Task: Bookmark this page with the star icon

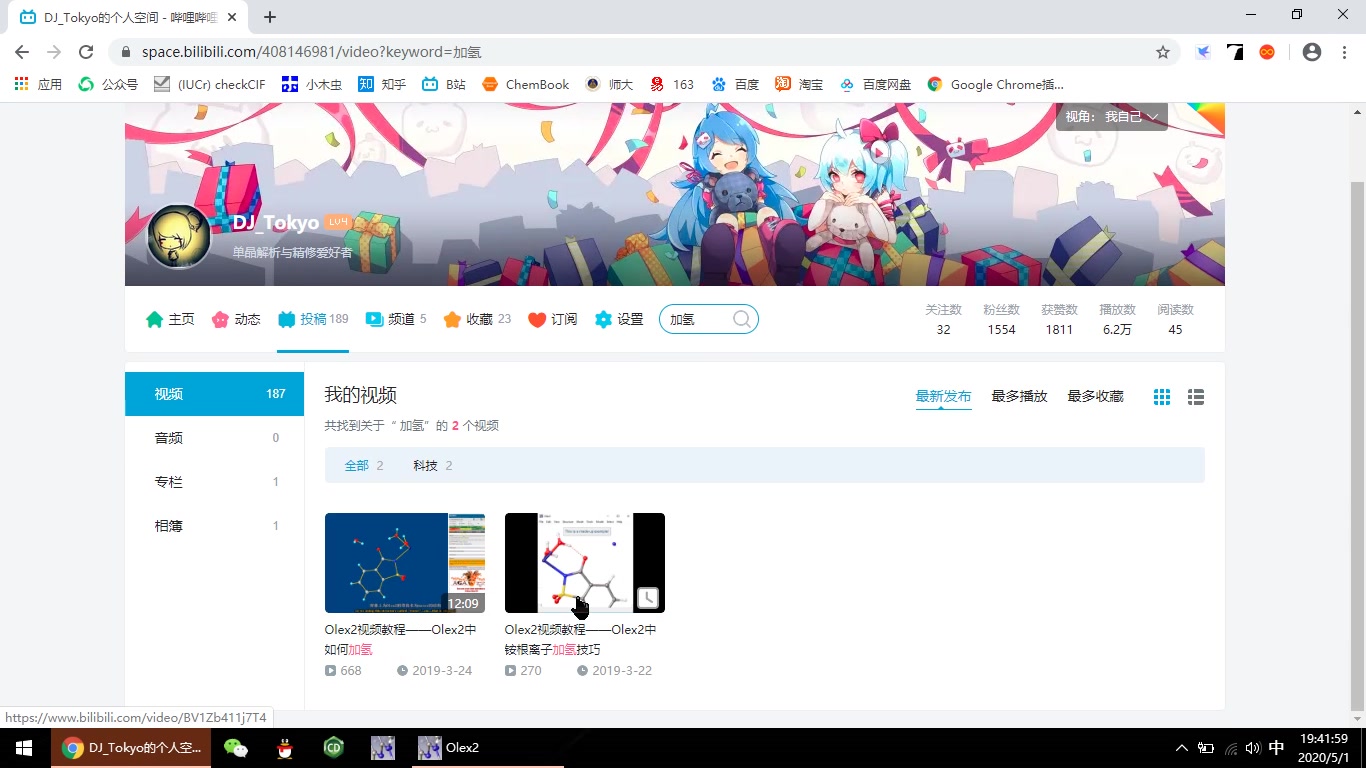Action: coord(1162,52)
